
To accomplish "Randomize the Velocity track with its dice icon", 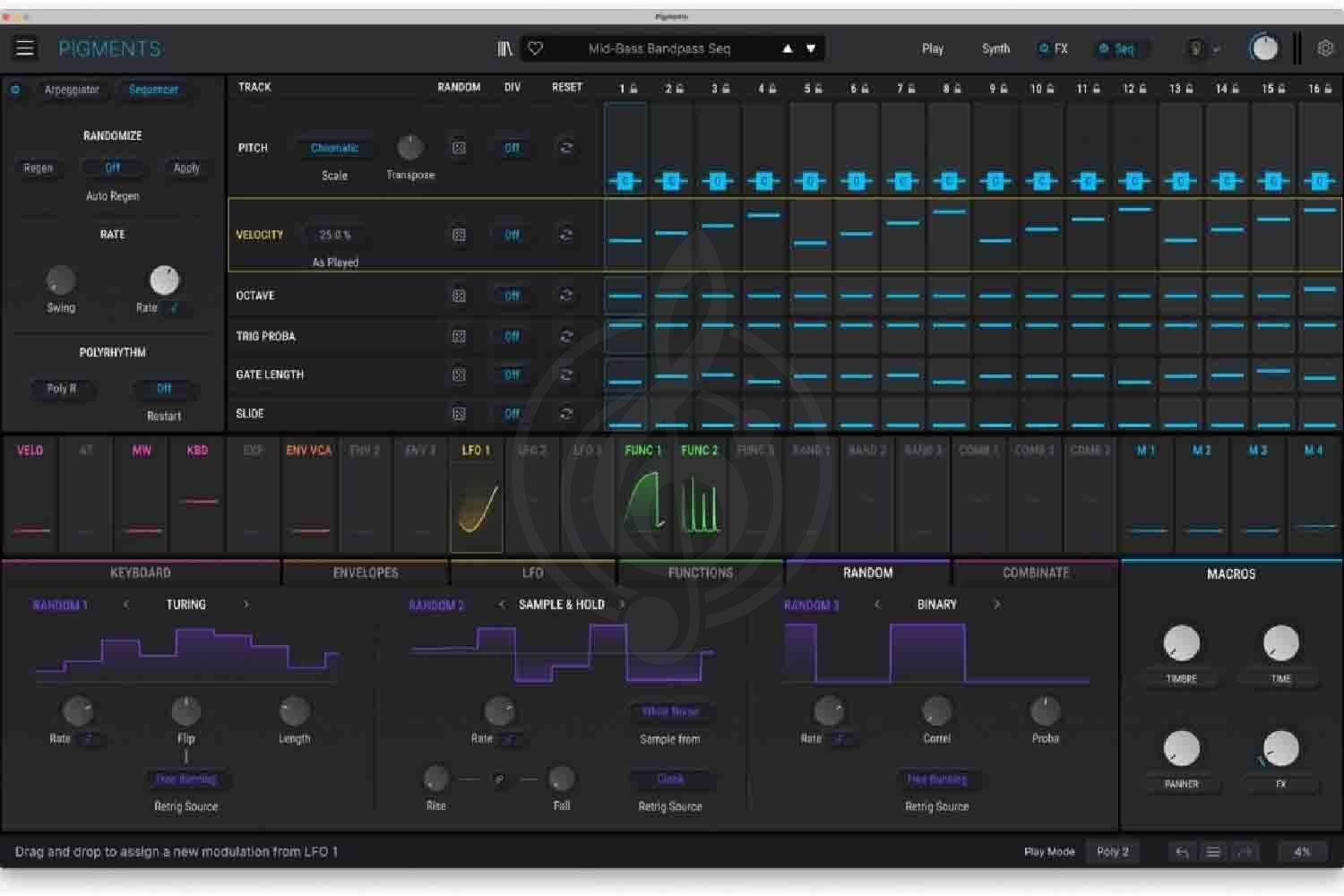I will click(459, 235).
